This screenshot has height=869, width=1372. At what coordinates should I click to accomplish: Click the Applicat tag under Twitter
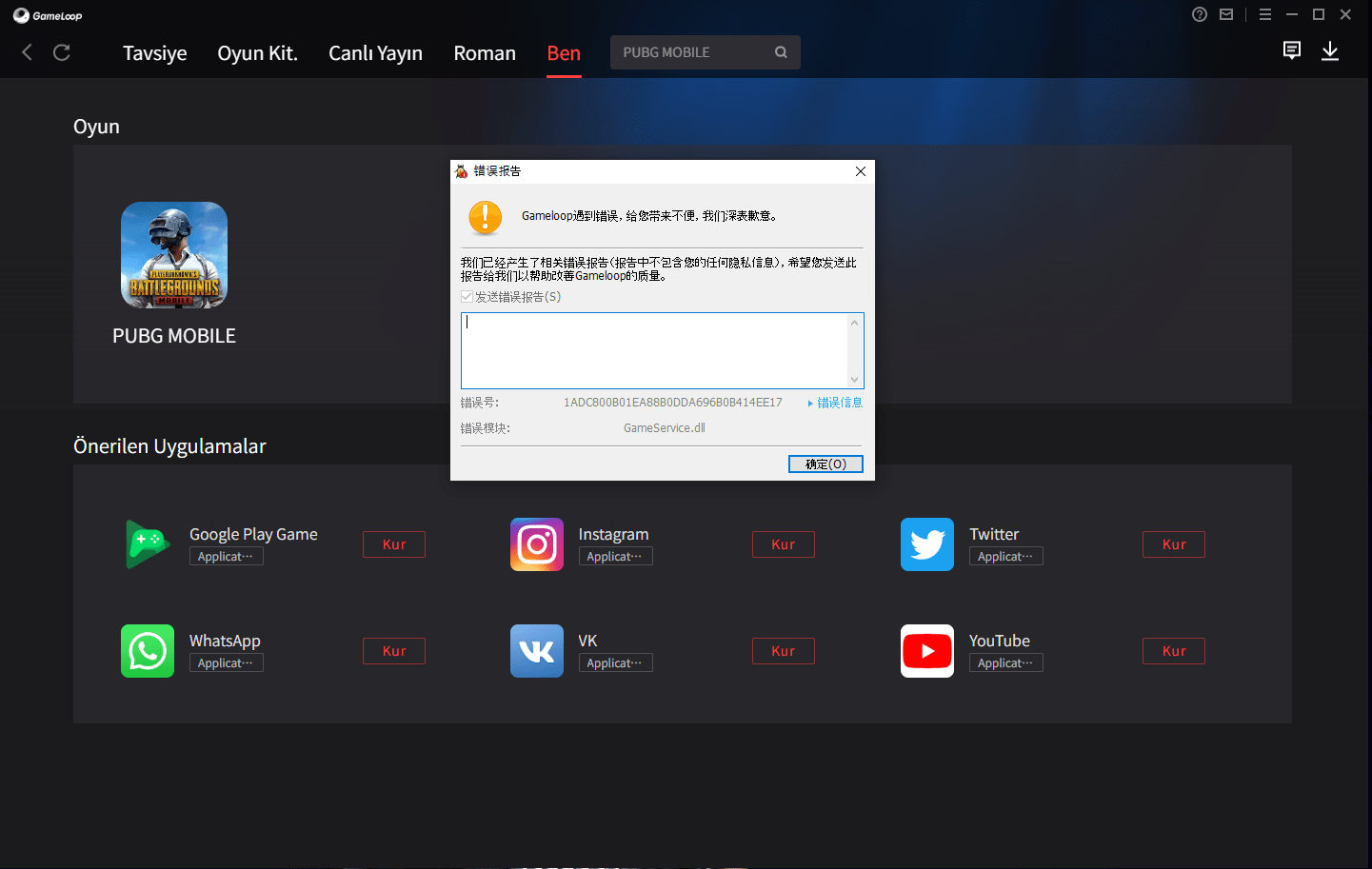point(1006,557)
